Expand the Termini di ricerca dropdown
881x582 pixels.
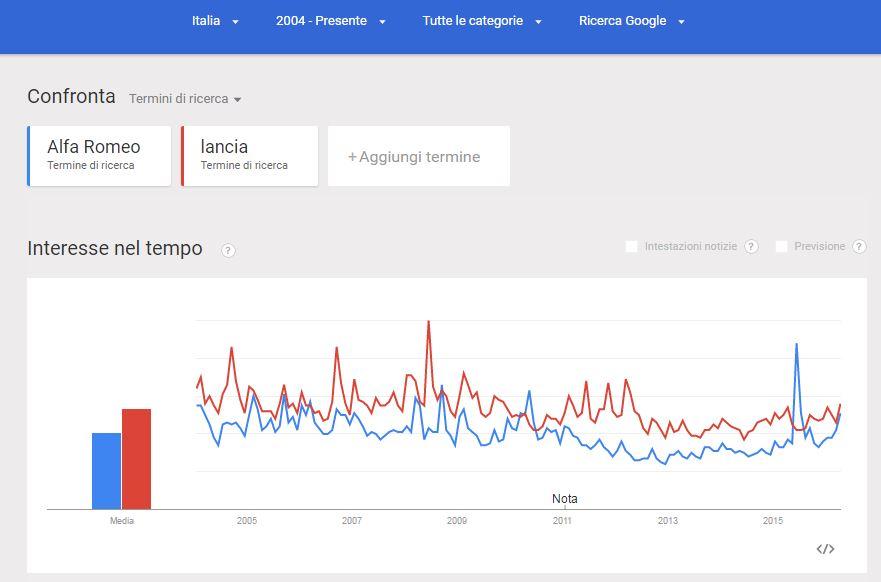click(x=185, y=99)
